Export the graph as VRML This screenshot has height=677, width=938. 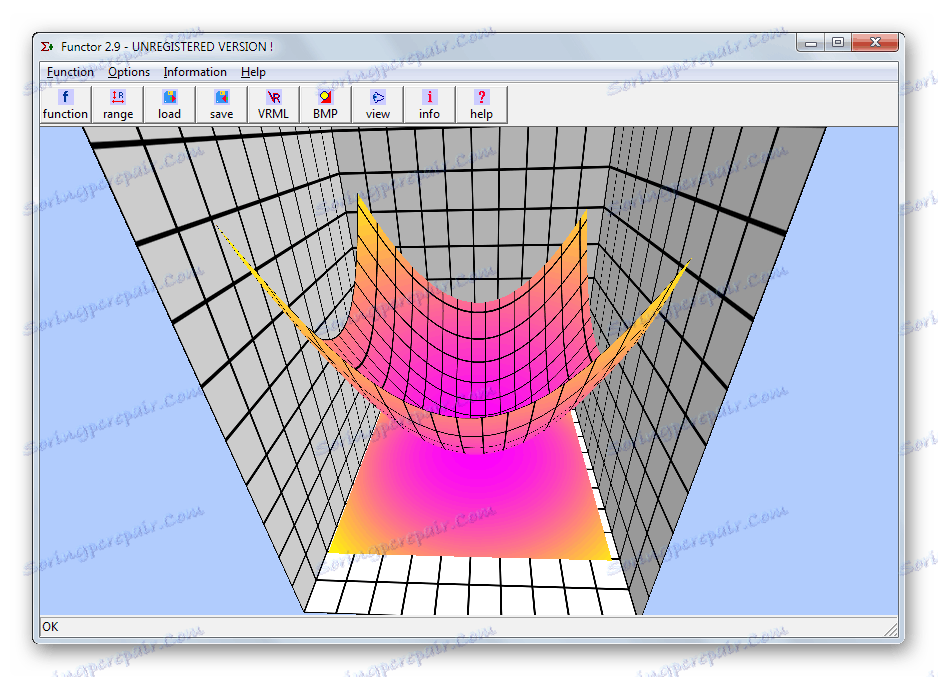coord(273,105)
